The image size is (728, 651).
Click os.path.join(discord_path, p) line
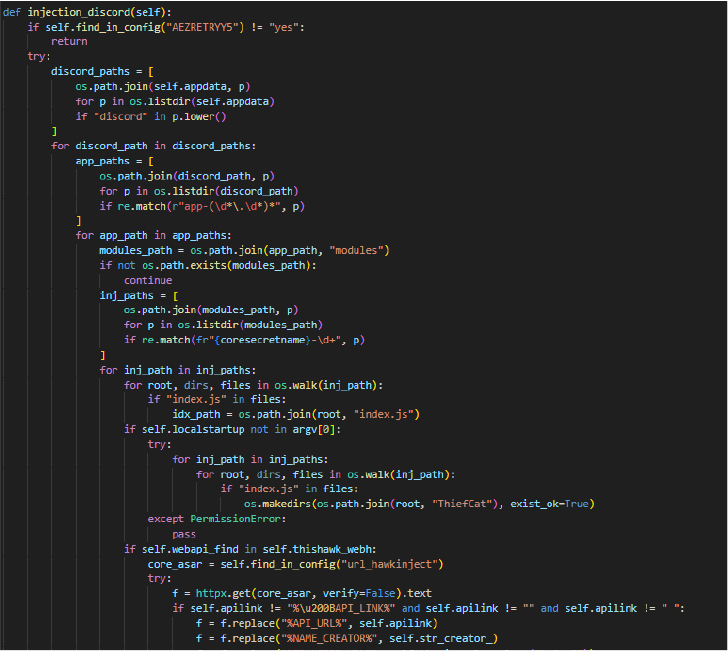point(187,176)
